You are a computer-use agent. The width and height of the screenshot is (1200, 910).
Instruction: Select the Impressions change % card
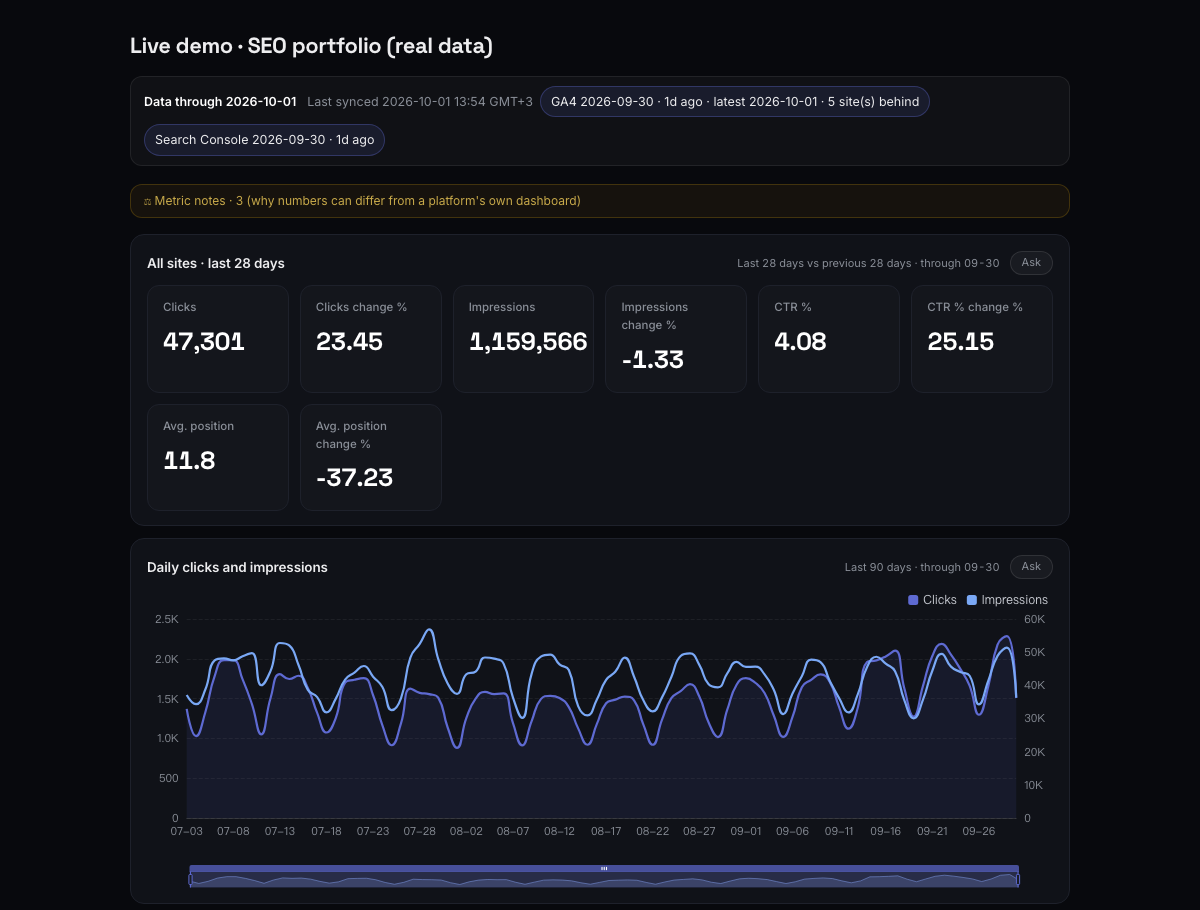676,339
